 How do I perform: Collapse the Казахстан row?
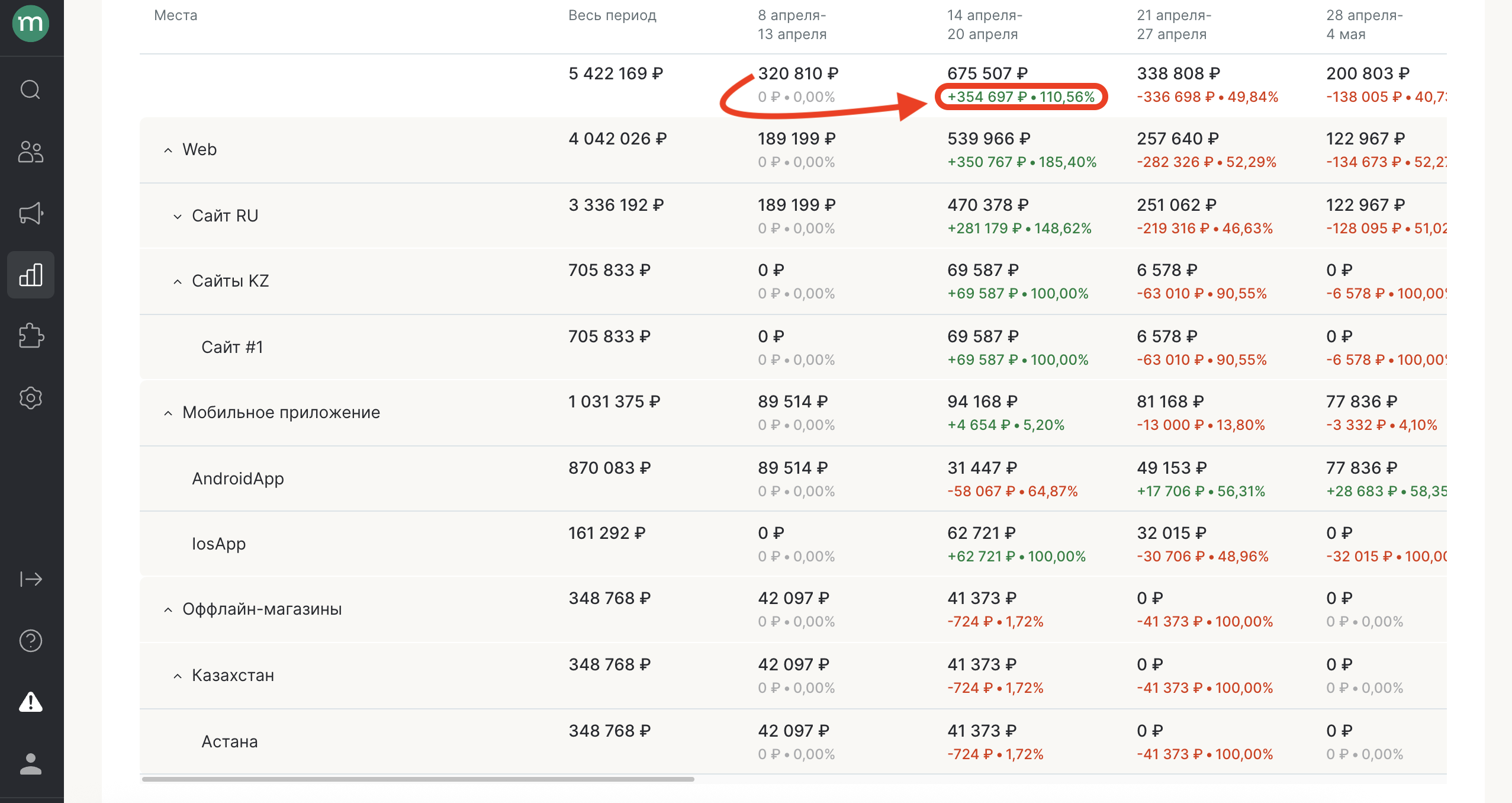click(178, 676)
